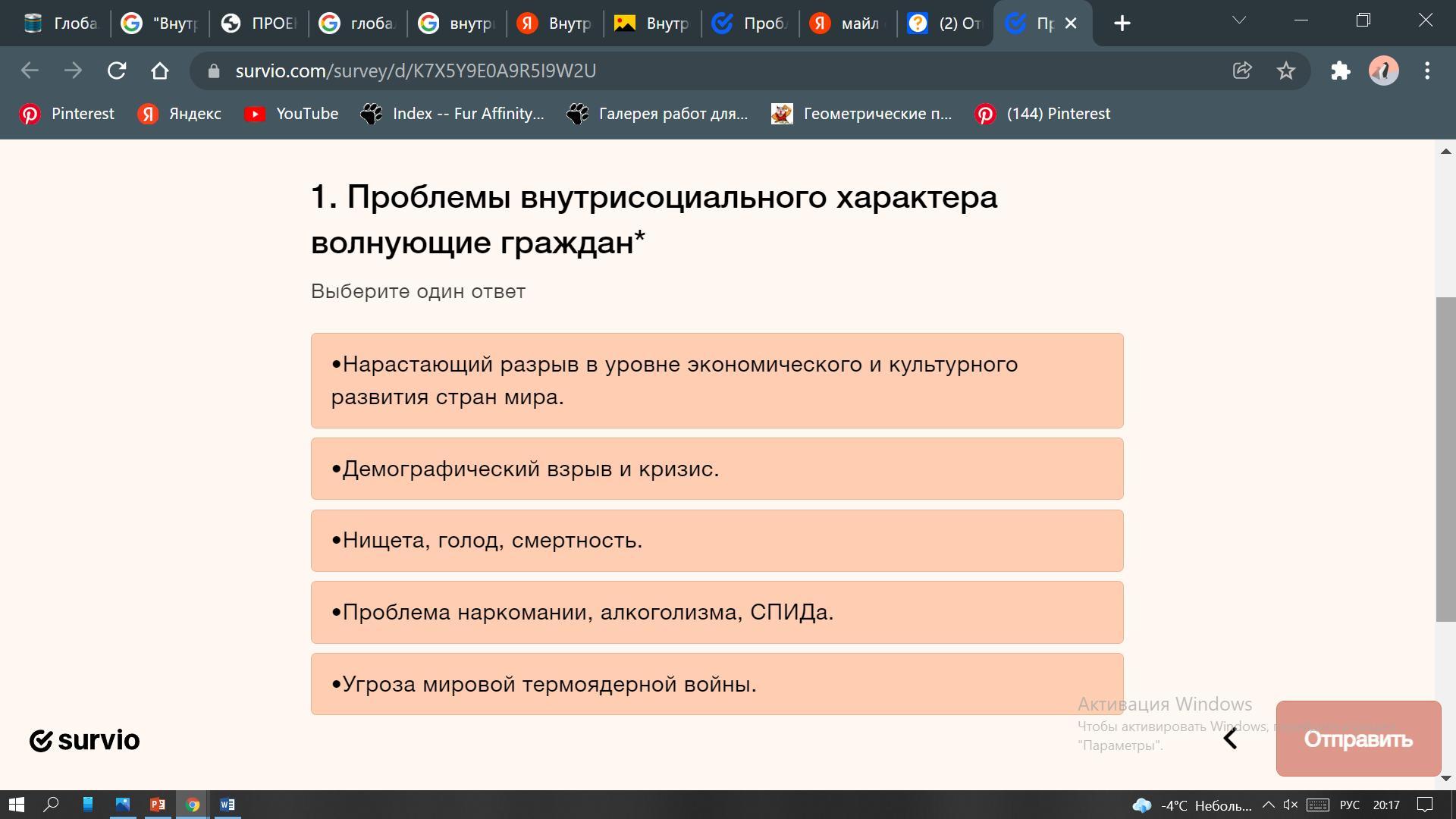
Task: Click the page vertical scrollbar
Action: [1445, 459]
